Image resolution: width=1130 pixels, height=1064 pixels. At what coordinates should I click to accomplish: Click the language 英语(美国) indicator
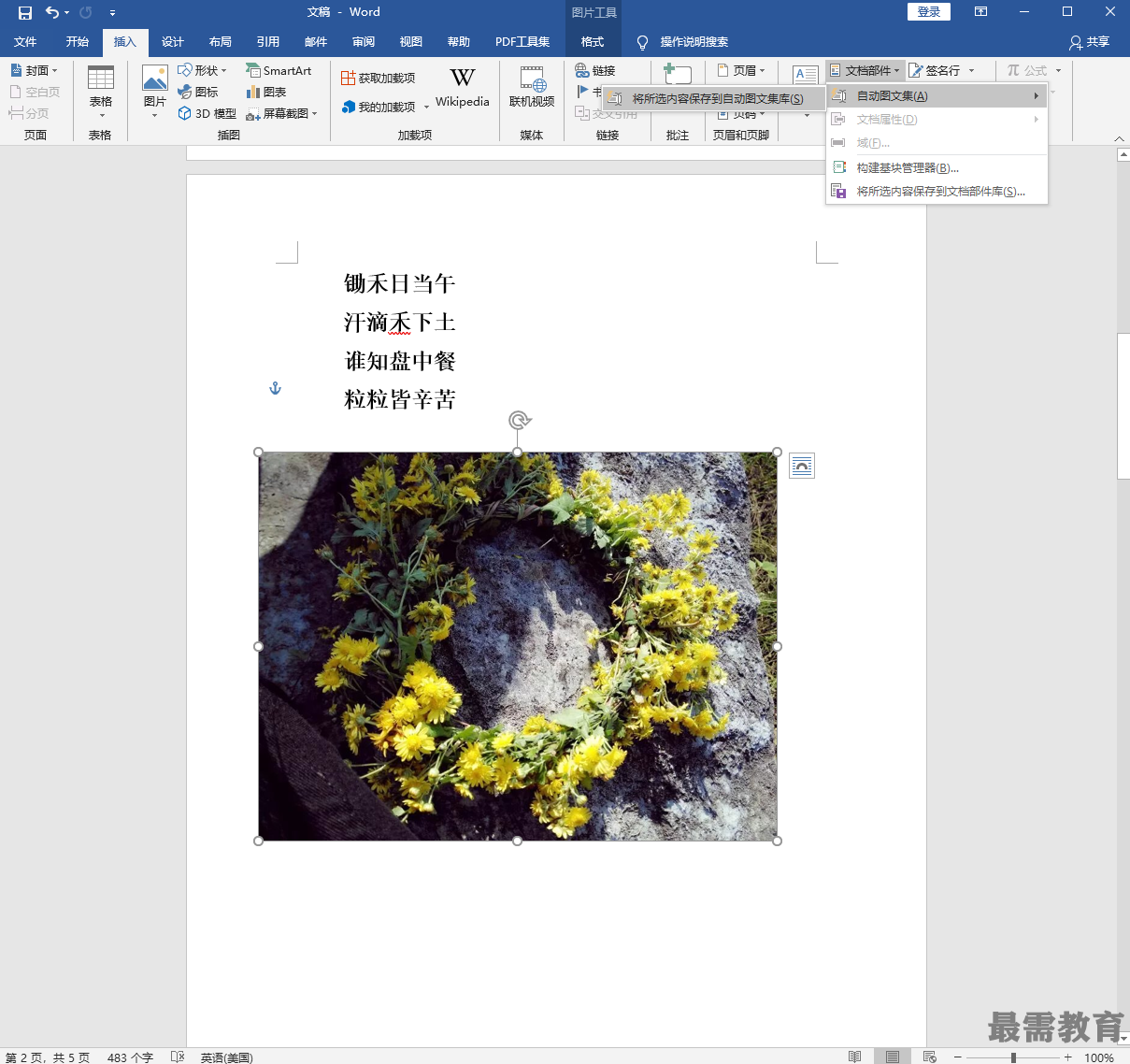(x=226, y=1057)
